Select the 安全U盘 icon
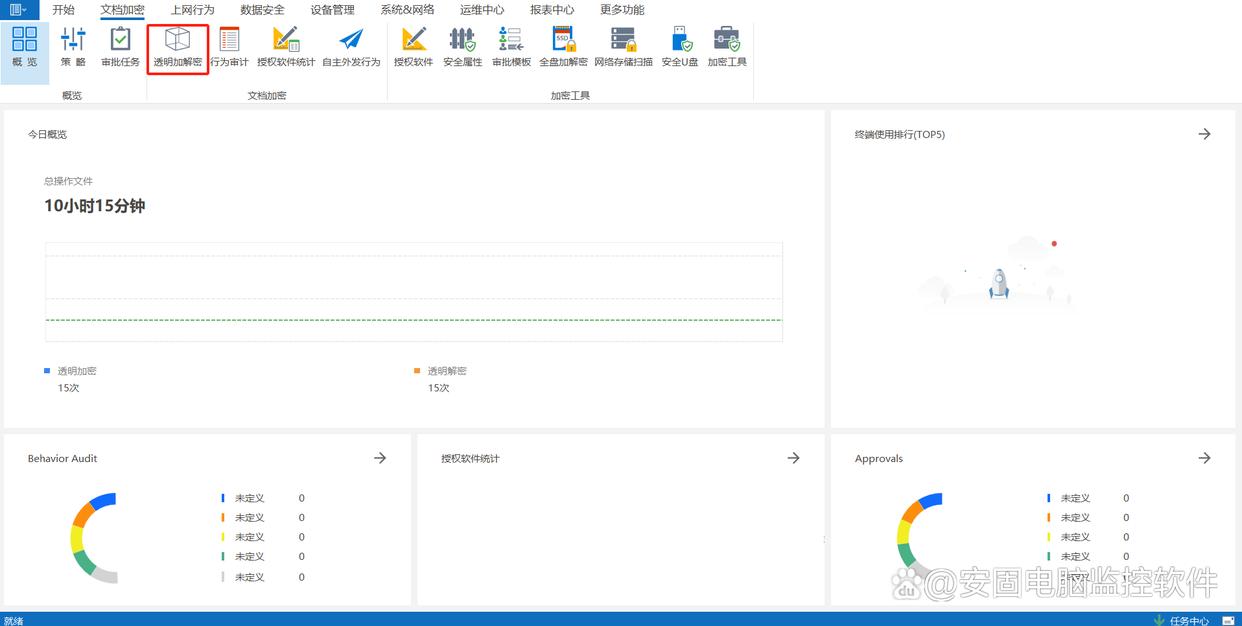Image resolution: width=1242 pixels, height=626 pixels. [x=680, y=47]
